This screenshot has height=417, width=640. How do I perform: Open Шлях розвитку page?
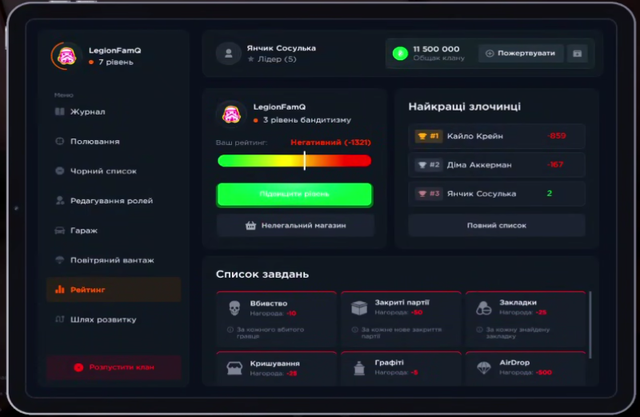pos(113,319)
